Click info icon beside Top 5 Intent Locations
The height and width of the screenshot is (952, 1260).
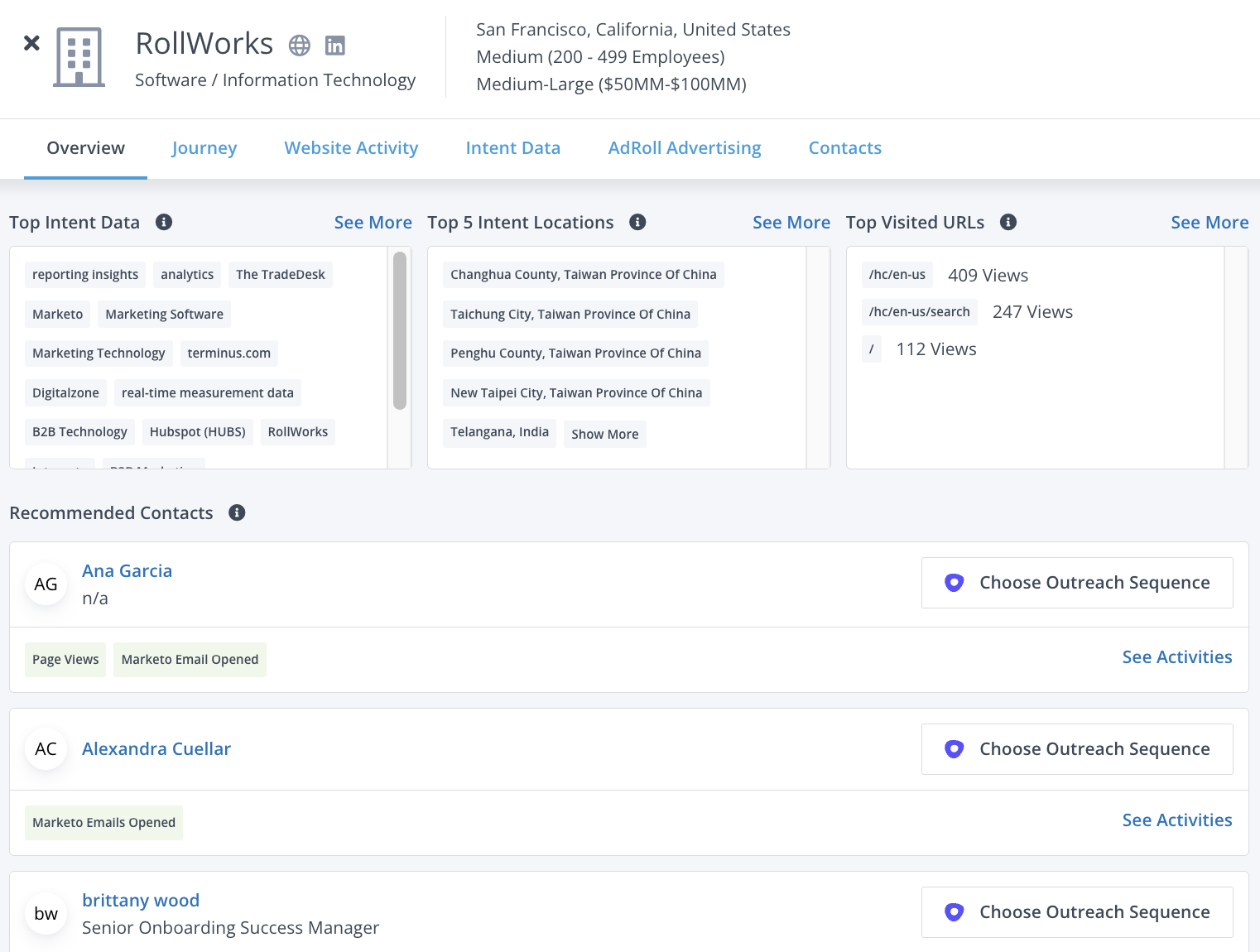(x=637, y=222)
